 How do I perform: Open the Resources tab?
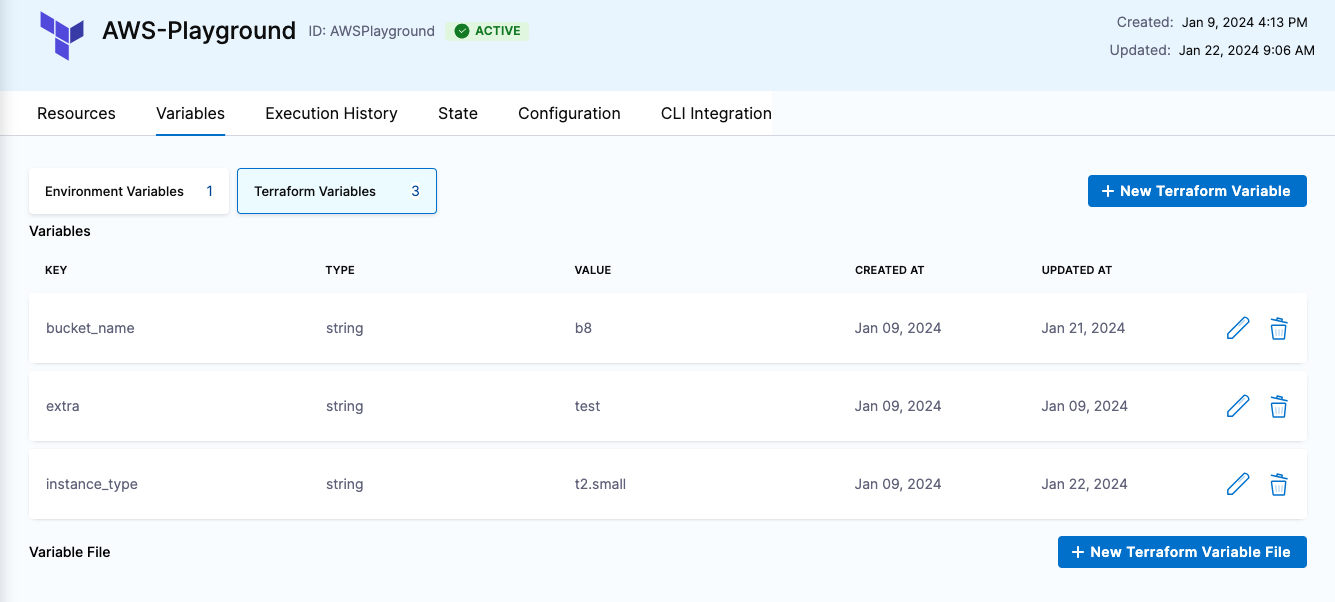point(76,113)
